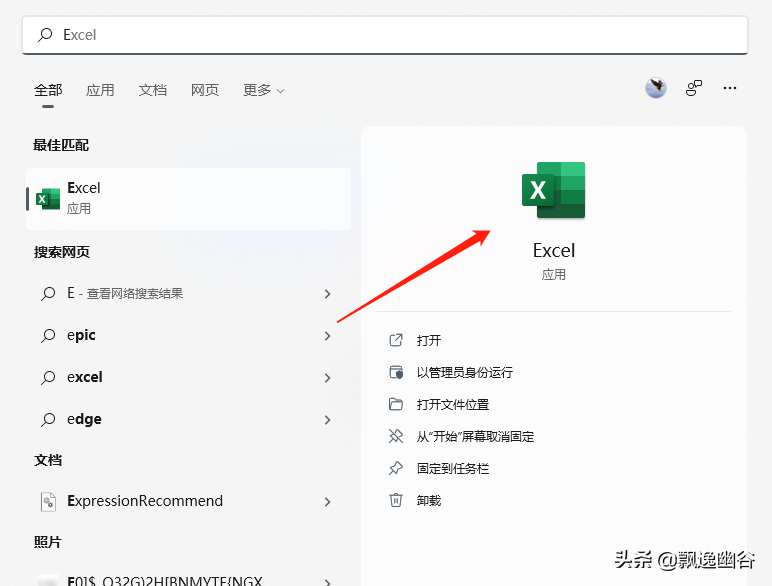Open the user profile avatar

(x=656, y=88)
